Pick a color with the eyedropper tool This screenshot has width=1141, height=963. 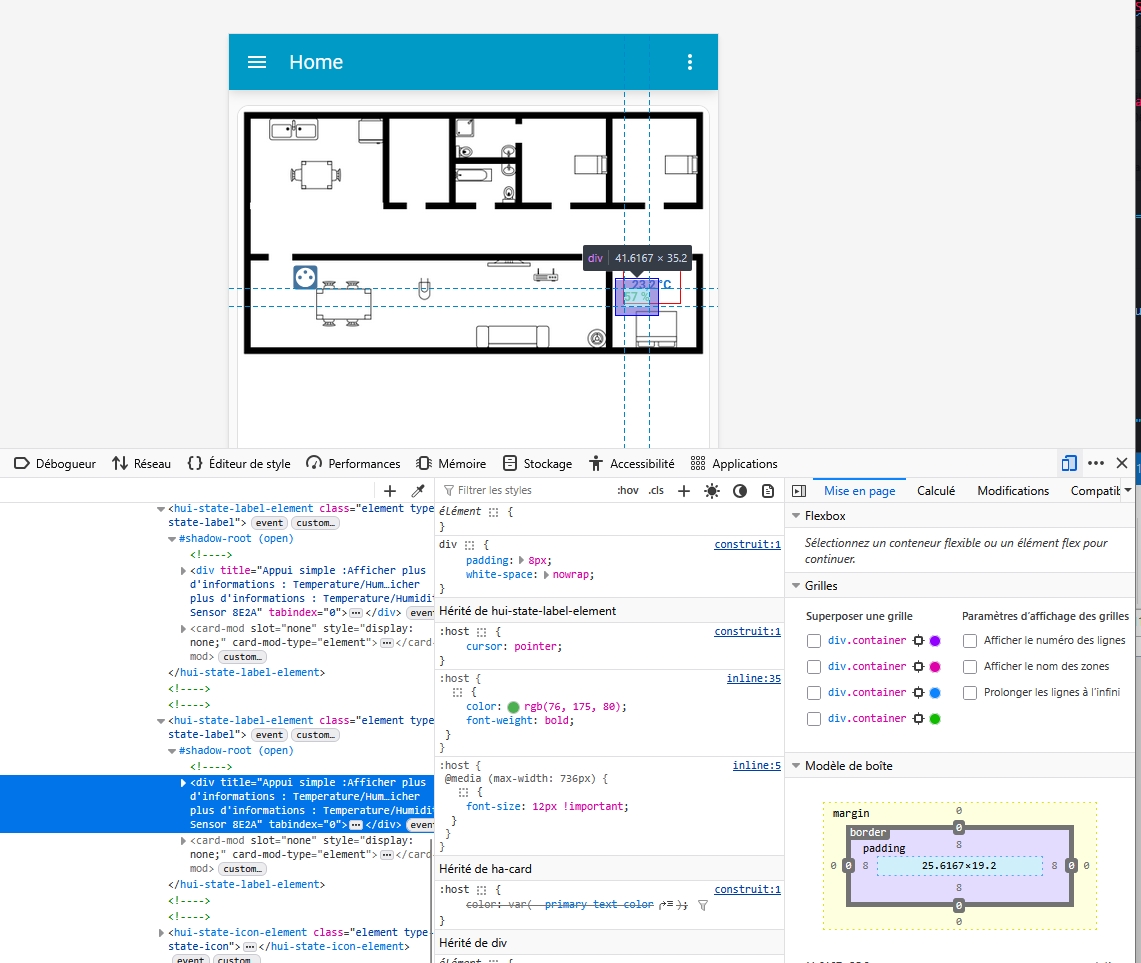[x=418, y=491]
